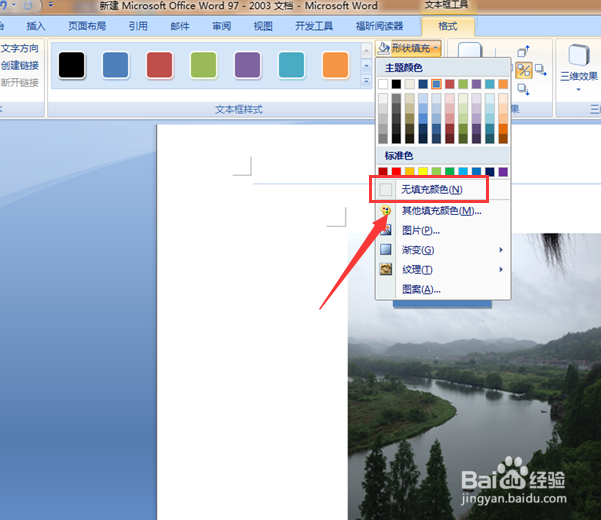Pick light blue standard color swatch
This screenshot has height=520, width=601.
(x=463, y=172)
